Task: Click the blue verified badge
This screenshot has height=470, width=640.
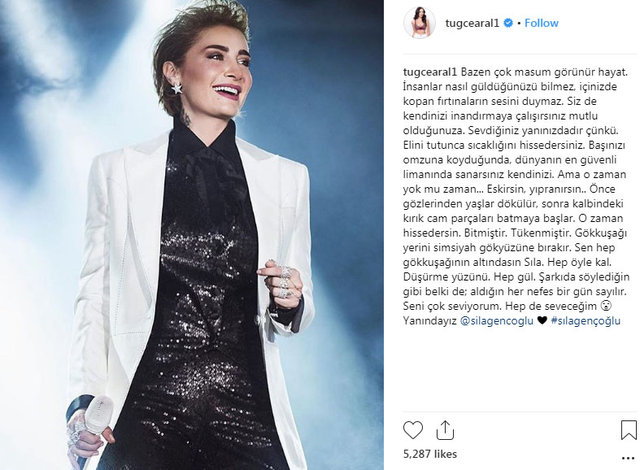Action: coord(508,23)
